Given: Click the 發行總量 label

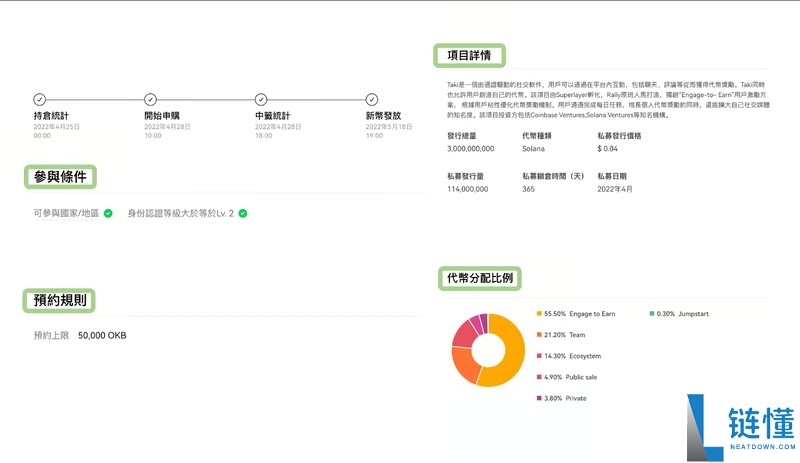Looking at the screenshot, I should pyautogui.click(x=461, y=136).
